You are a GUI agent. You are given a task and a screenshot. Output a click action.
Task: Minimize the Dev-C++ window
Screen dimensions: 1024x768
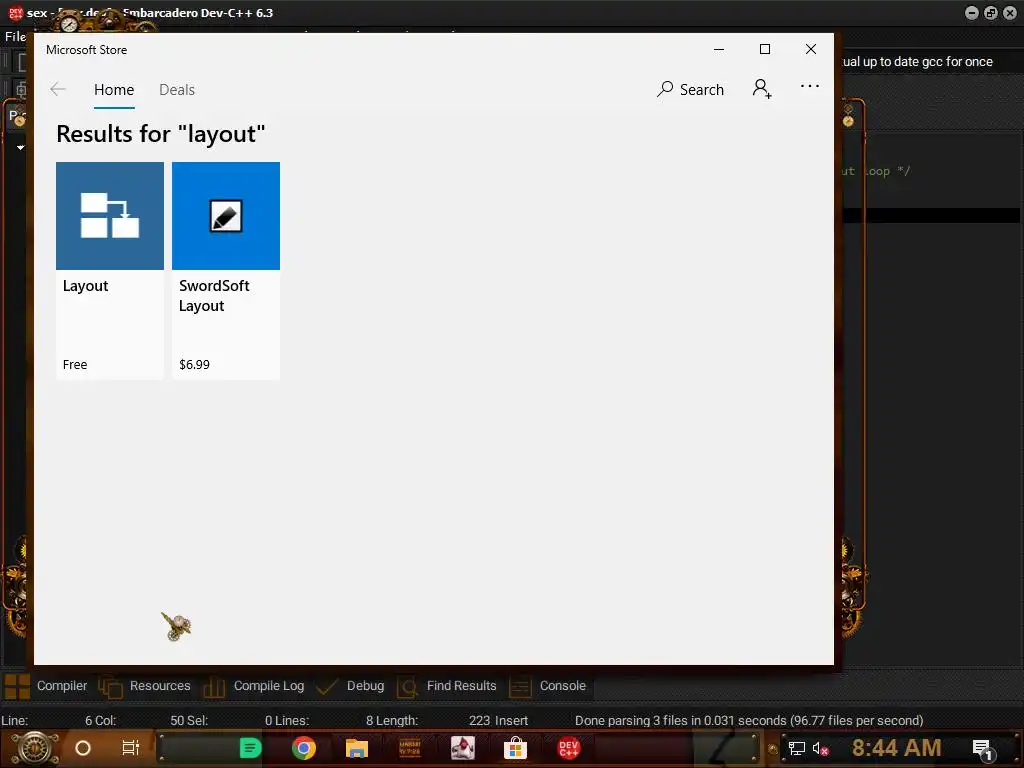[972, 13]
